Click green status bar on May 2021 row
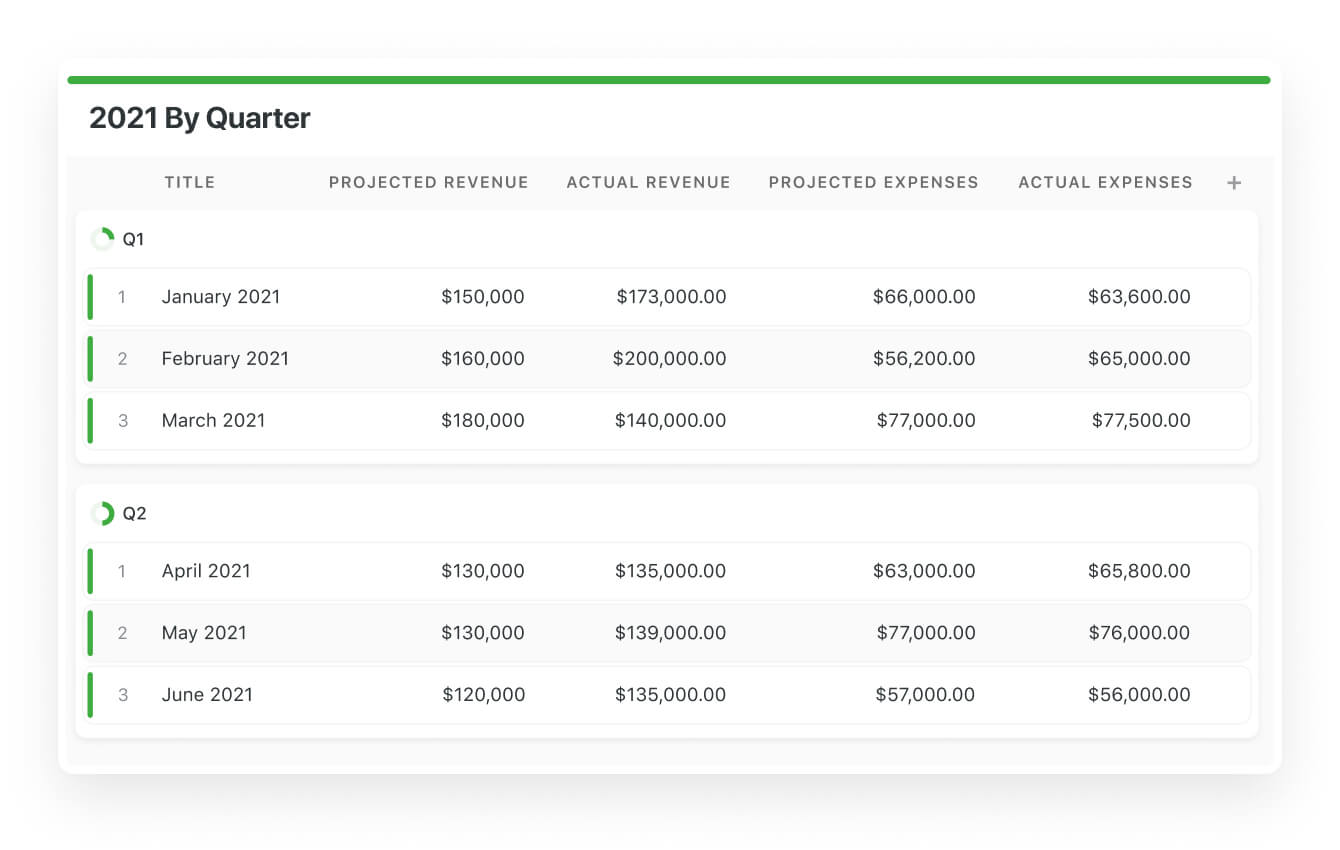 [x=90, y=633]
